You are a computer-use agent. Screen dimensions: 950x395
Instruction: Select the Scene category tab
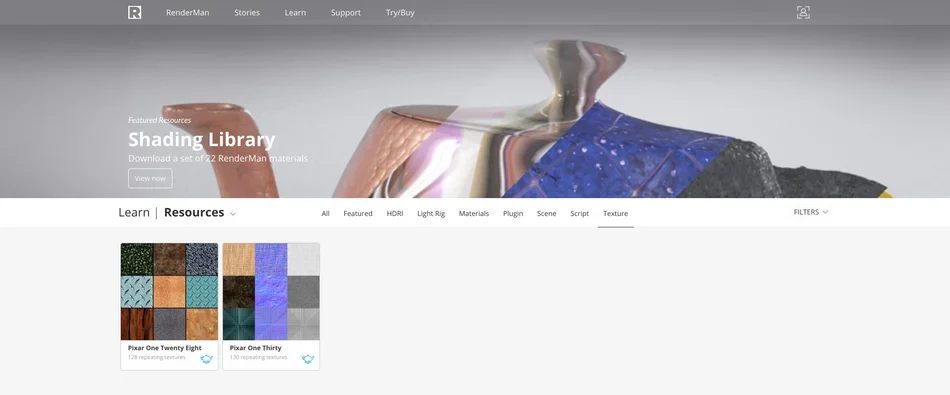tap(546, 213)
